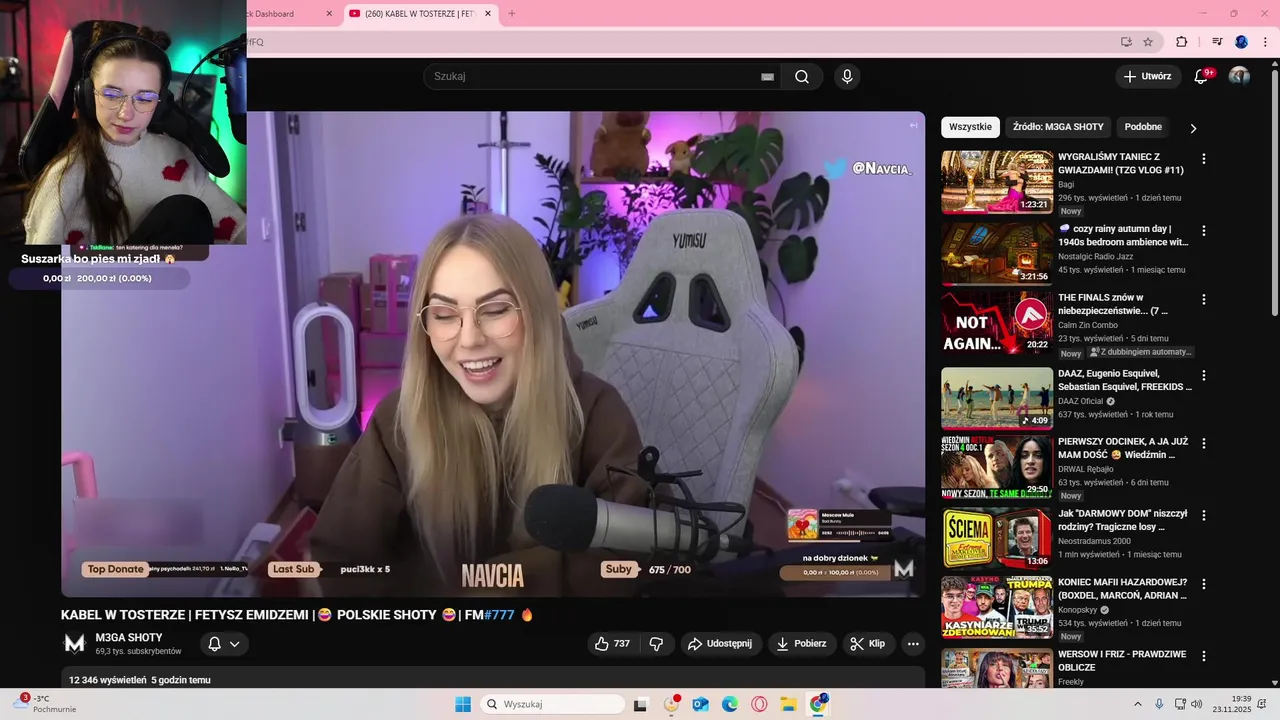
Task: Open volume control in system tray
Action: (1197, 704)
